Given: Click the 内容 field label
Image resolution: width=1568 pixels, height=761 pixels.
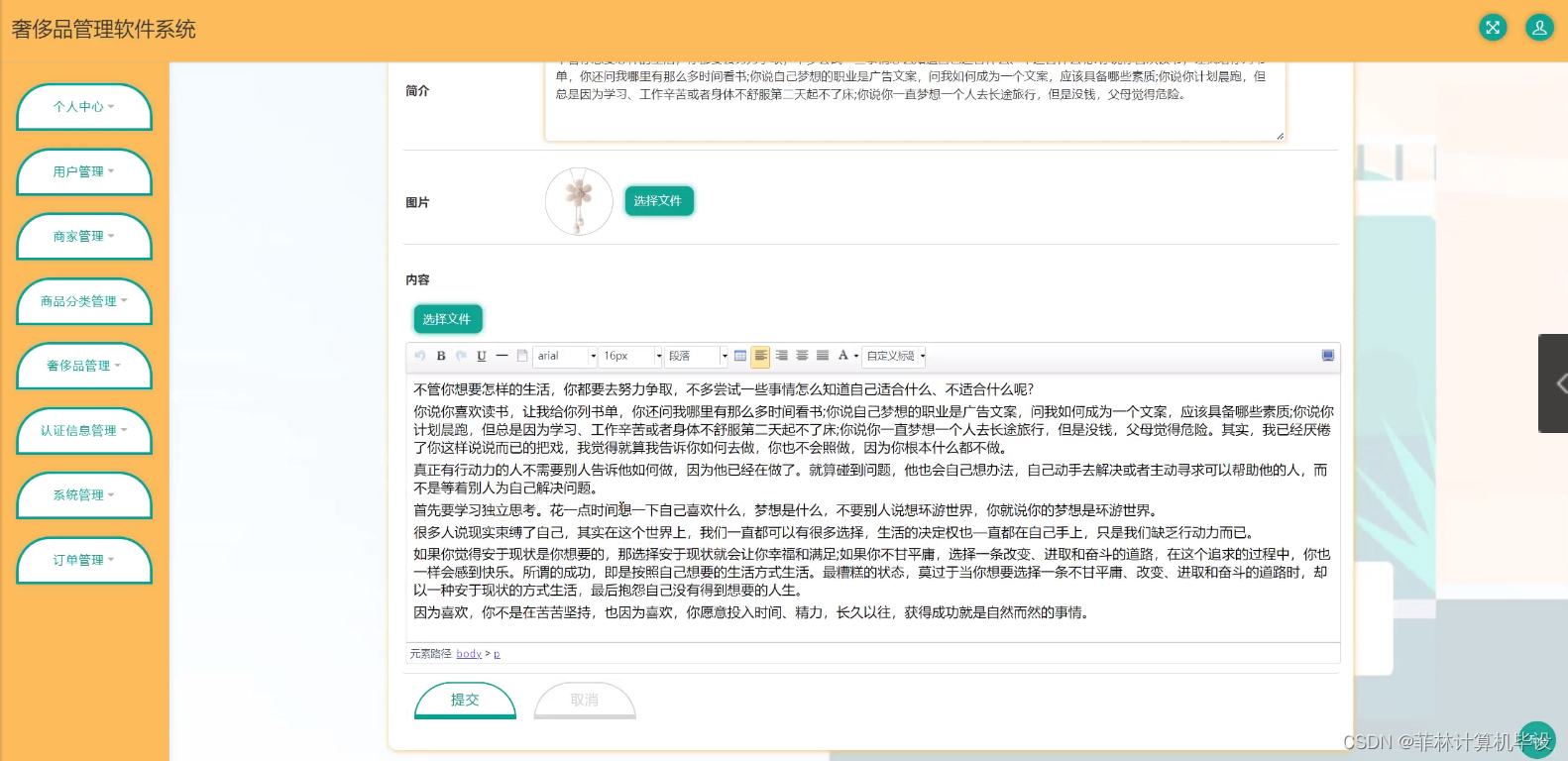Looking at the screenshot, I should [417, 280].
